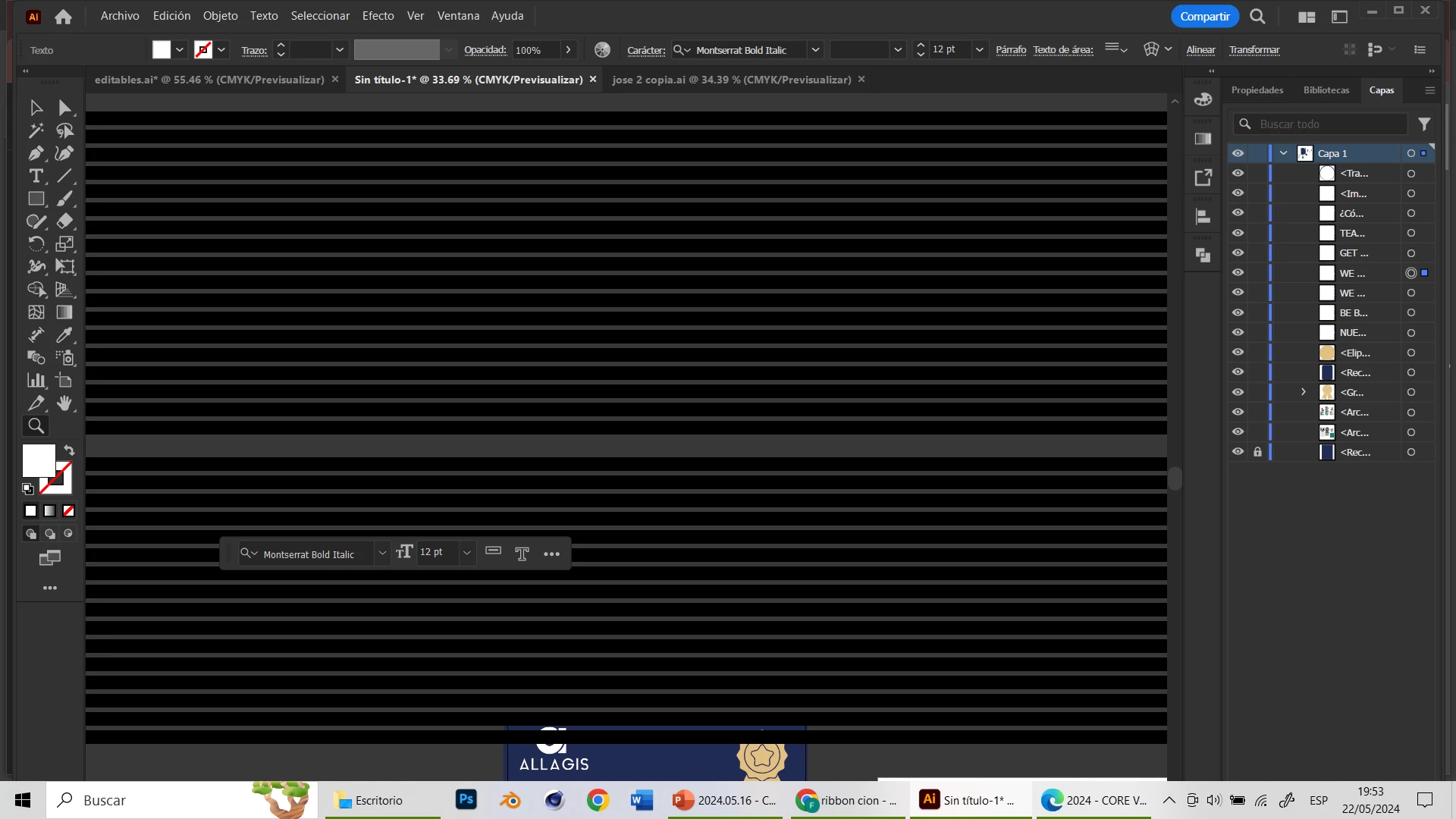Click the white Fill color swatch in toolbar
The height and width of the screenshot is (819, 1456).
[38, 460]
